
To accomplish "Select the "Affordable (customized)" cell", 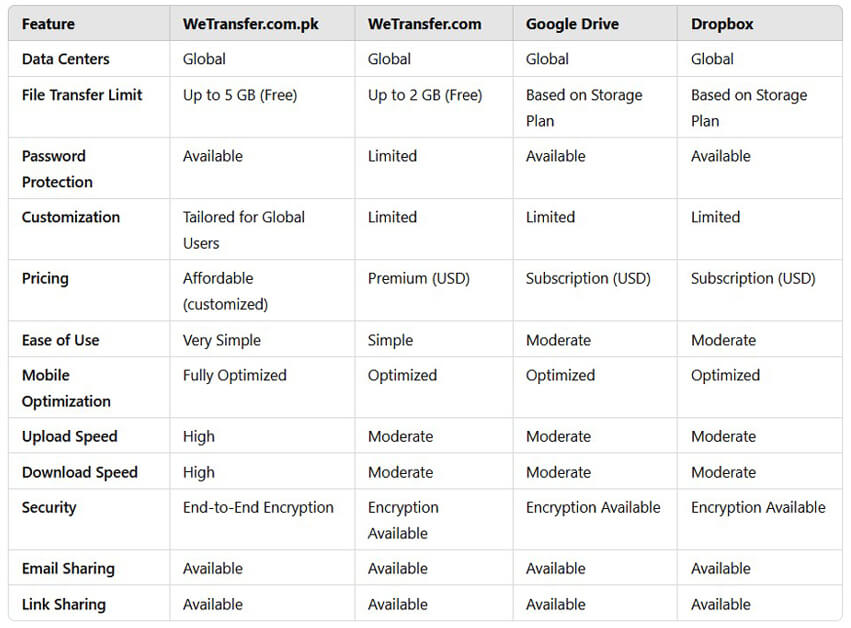I will (x=225, y=290).
